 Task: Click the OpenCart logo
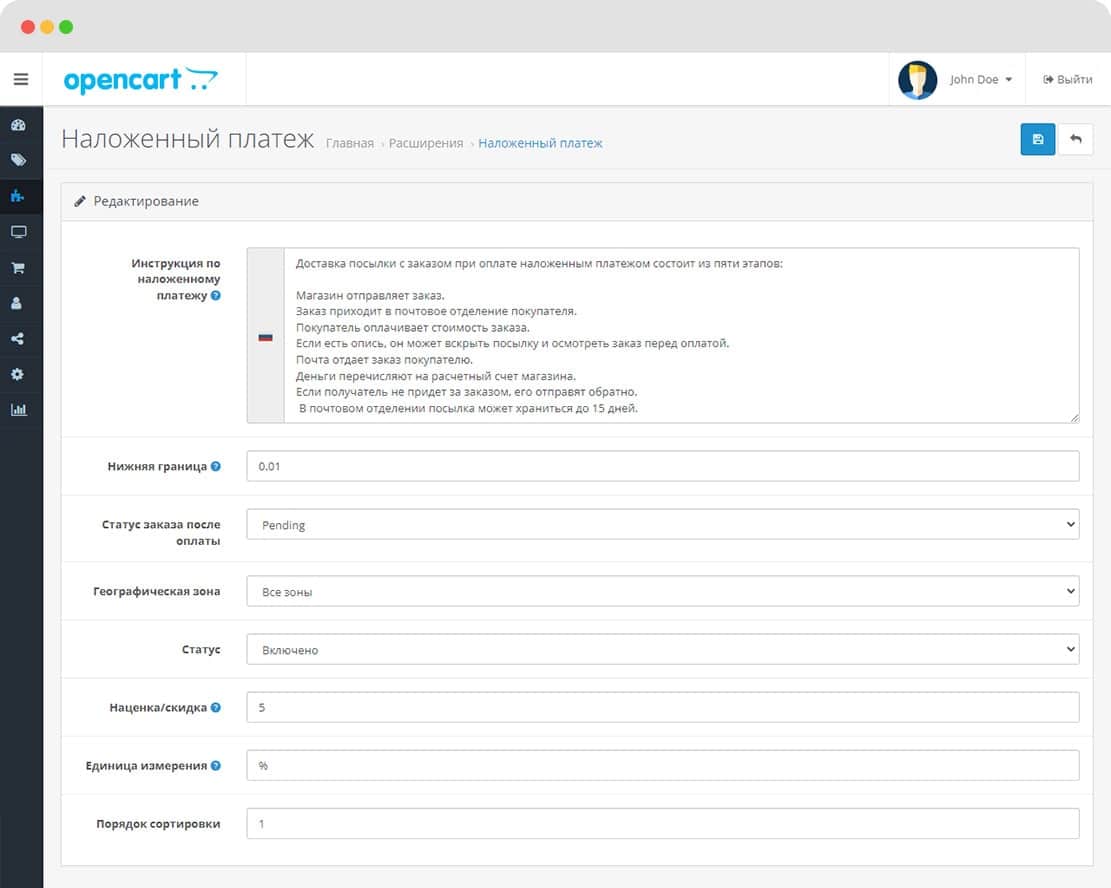pos(140,79)
